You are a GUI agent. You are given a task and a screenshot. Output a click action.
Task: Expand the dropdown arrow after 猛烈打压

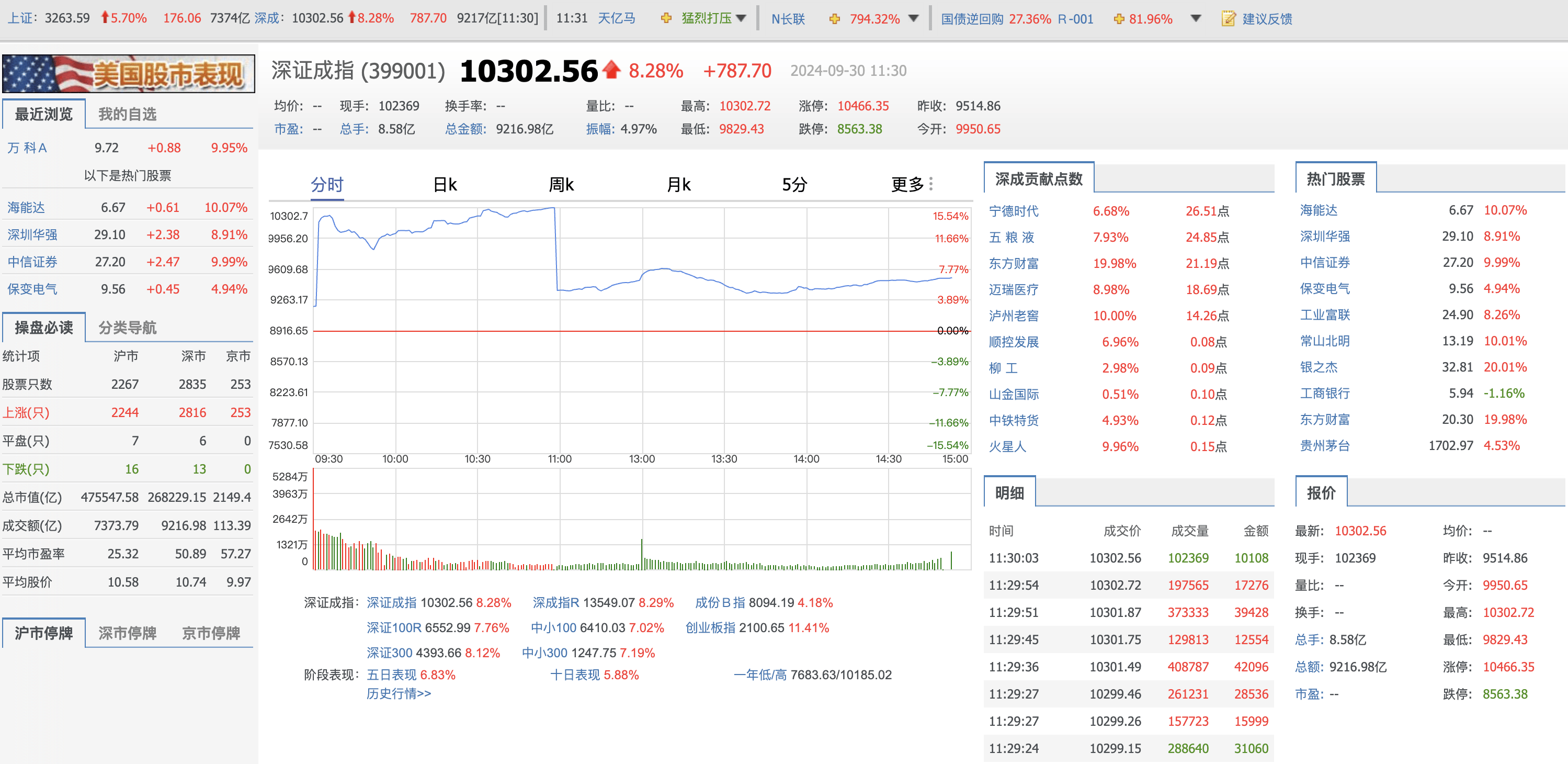pyautogui.click(x=741, y=18)
